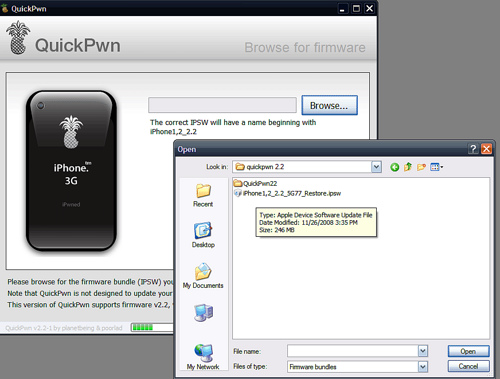This screenshot has width=500, height=379.
Task: Click the File name input field
Action: [x=353, y=351]
